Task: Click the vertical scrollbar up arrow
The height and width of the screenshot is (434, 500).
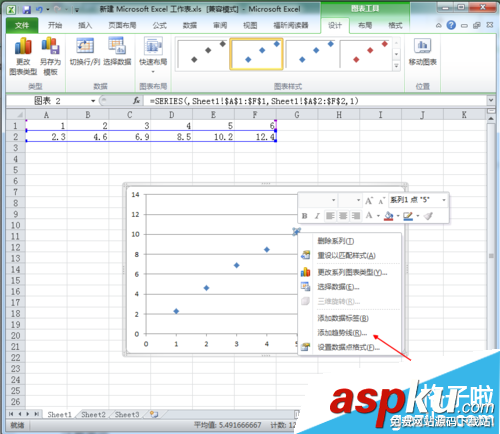Action: click(x=491, y=119)
